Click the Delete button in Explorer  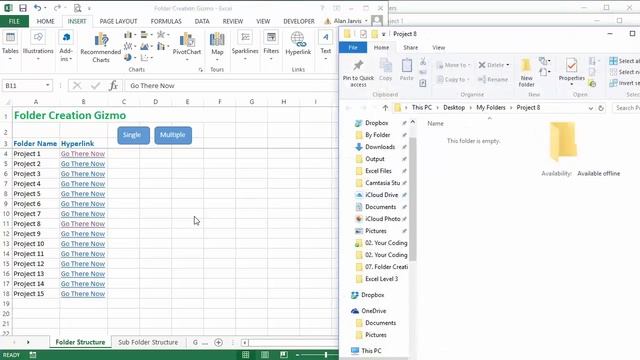click(493, 65)
